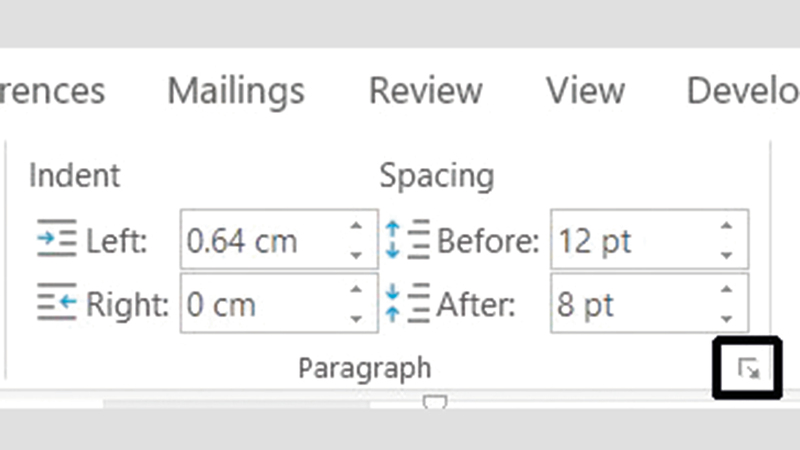Increase Spacing After with up arrow

727,290
